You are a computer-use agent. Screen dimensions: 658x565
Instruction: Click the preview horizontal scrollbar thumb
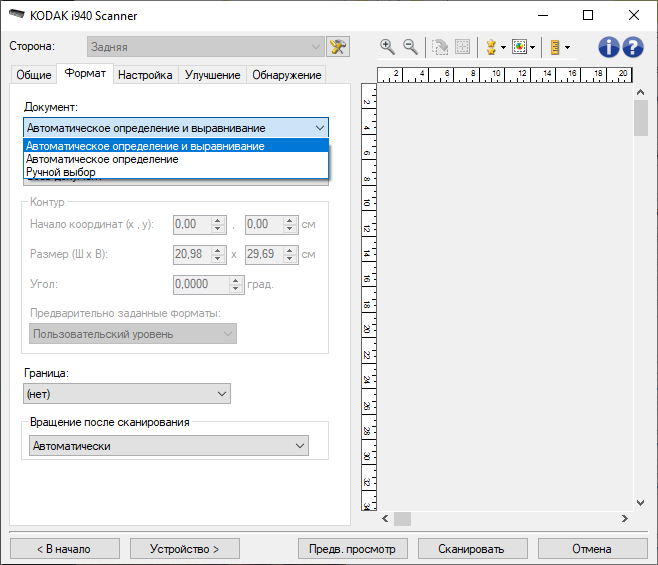tap(402, 519)
